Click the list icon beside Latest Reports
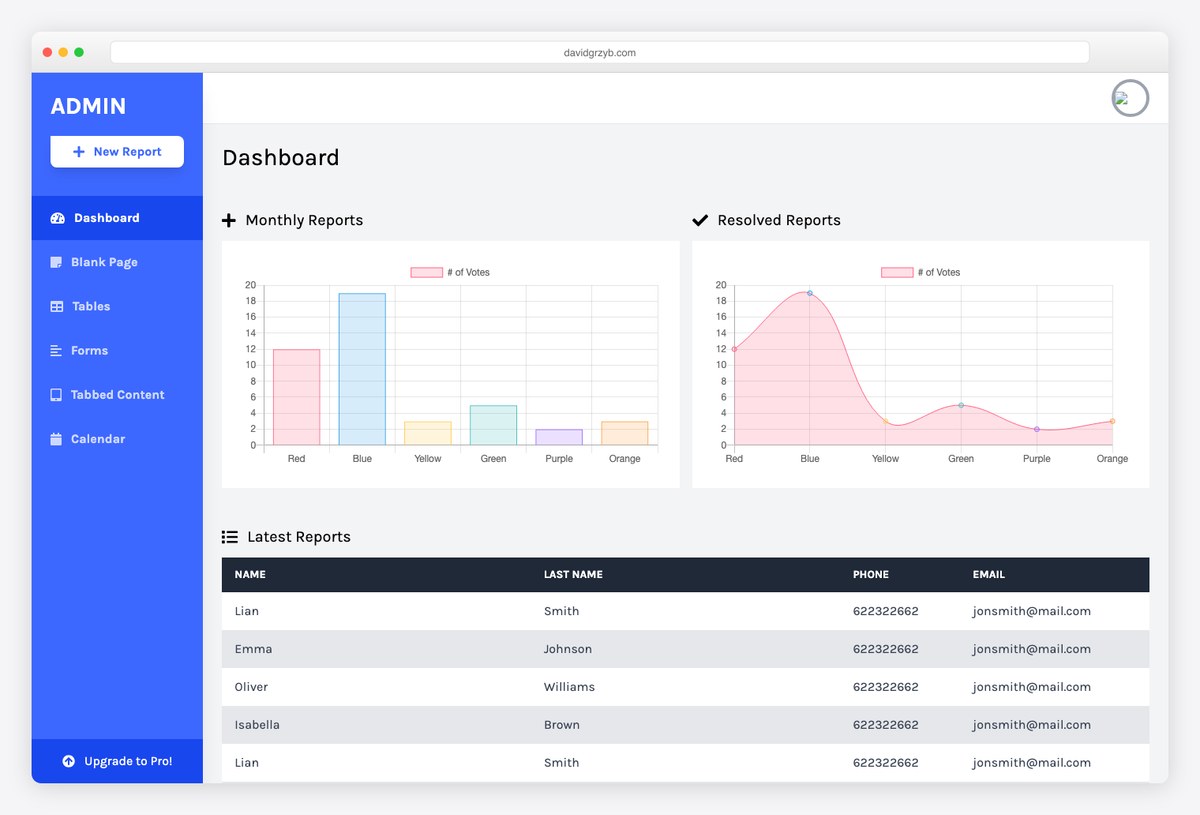The height and width of the screenshot is (815, 1200). pos(229,537)
